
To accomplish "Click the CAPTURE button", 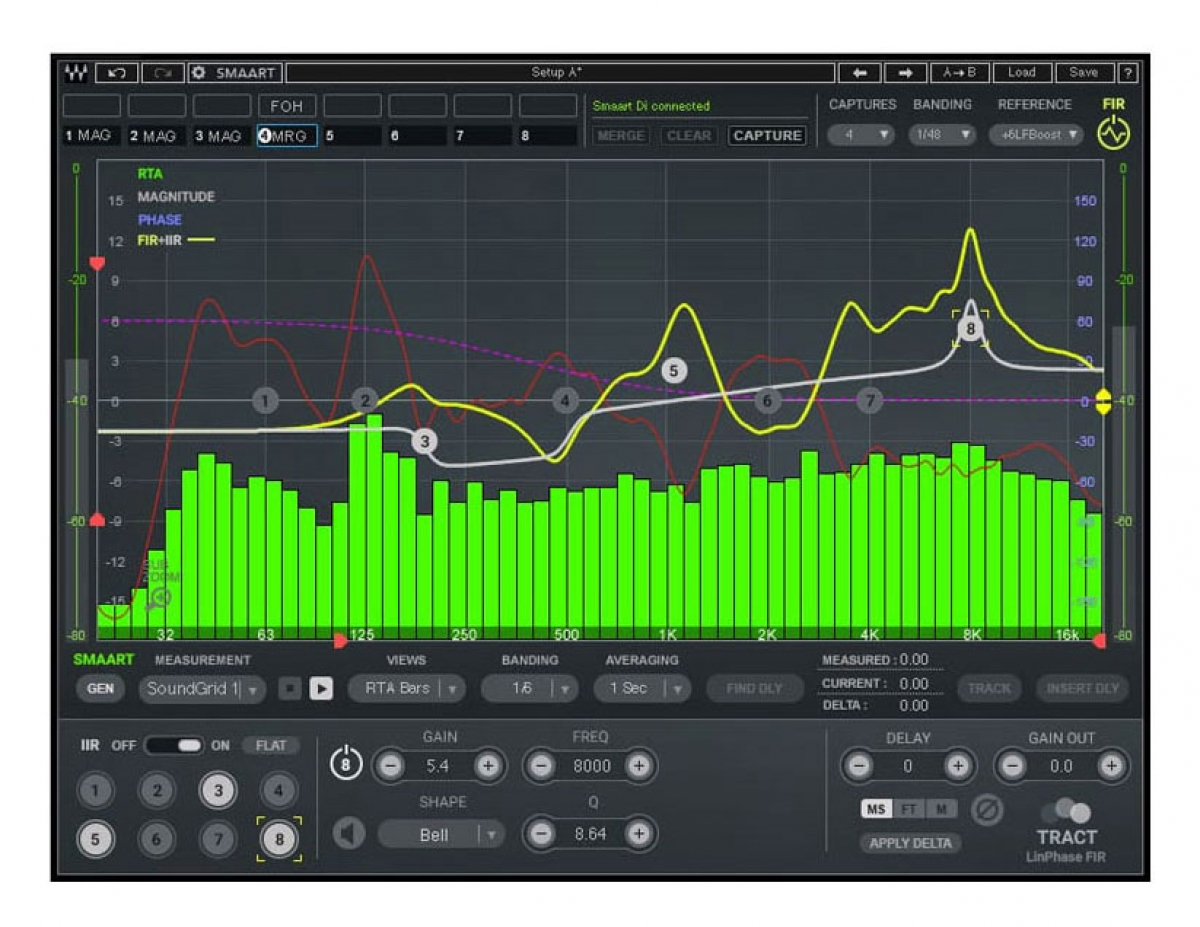I will coord(767,135).
